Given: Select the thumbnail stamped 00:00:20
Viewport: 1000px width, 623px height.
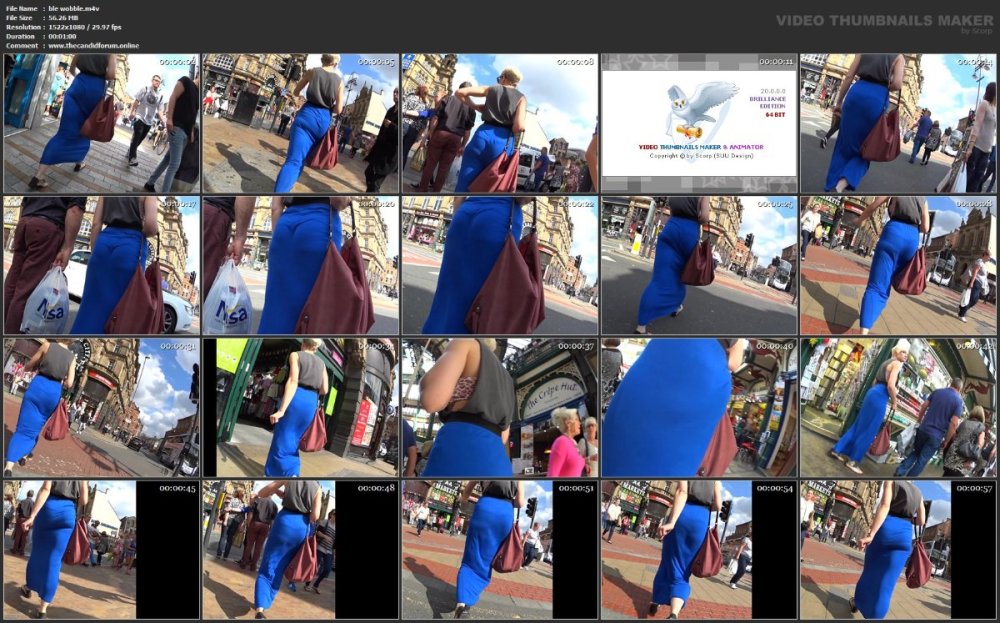Looking at the screenshot, I should (300, 265).
